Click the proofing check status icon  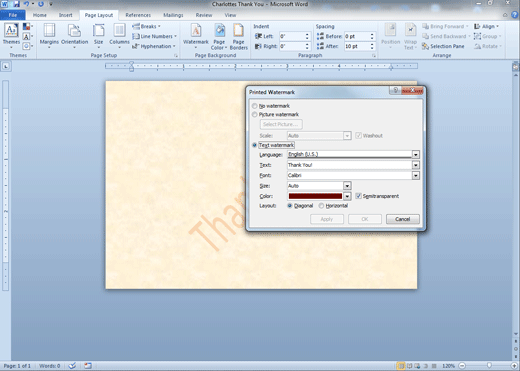pos(72,366)
